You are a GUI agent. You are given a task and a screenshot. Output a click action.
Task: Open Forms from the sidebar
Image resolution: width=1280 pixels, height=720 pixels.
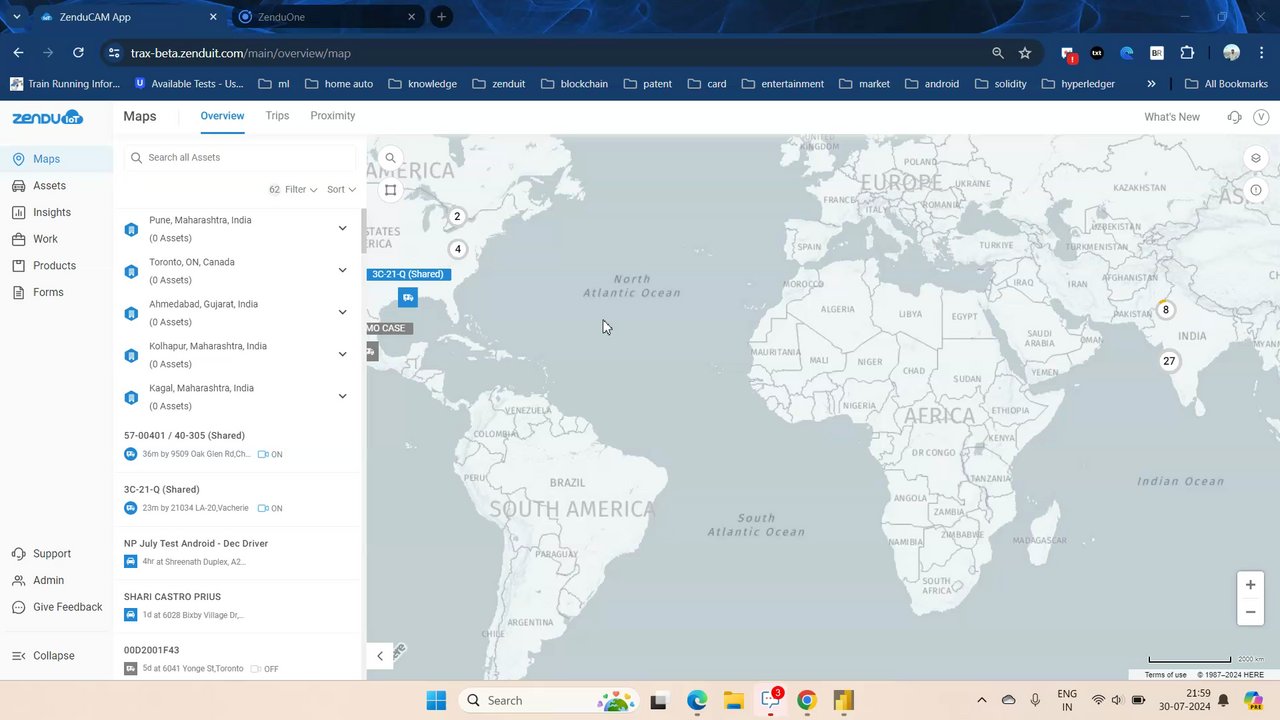[x=48, y=292]
